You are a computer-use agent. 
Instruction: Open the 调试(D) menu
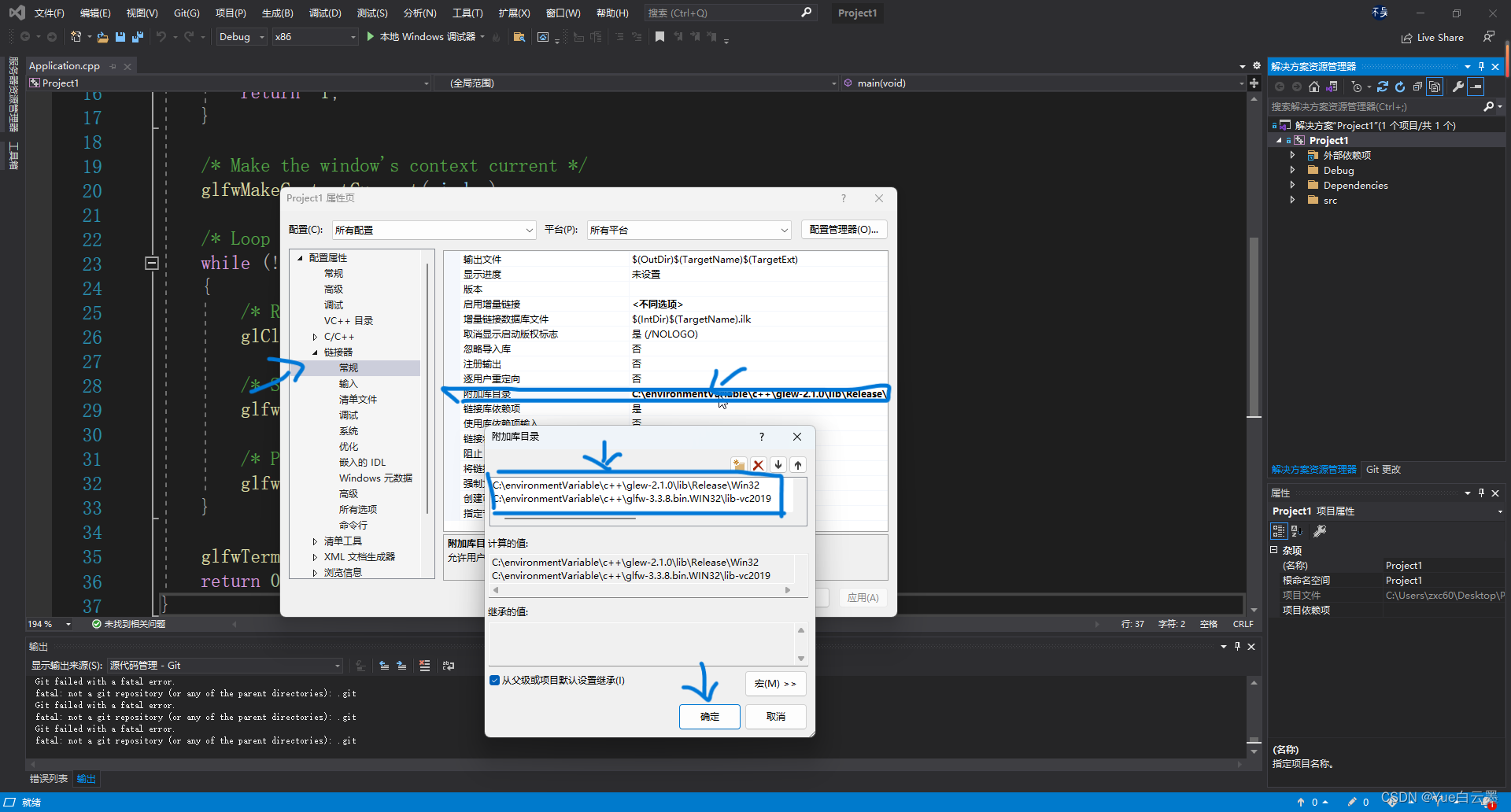(x=325, y=13)
